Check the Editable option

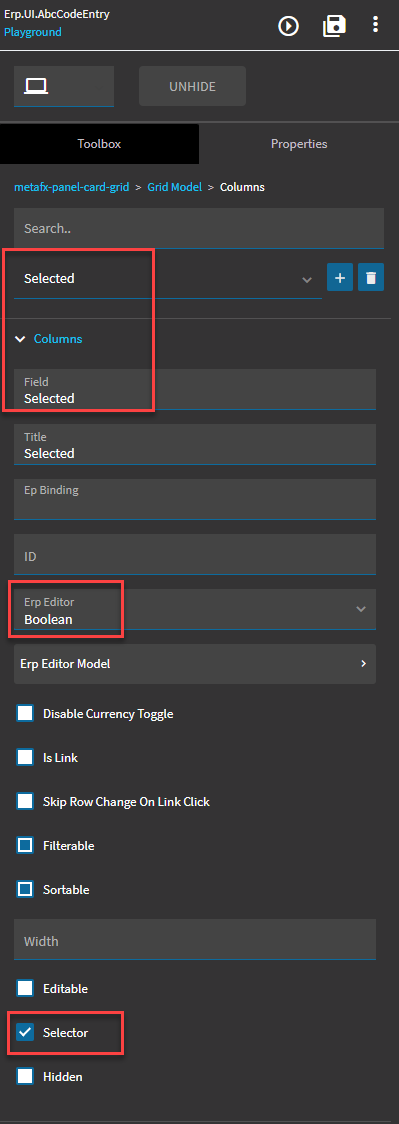click(25, 988)
